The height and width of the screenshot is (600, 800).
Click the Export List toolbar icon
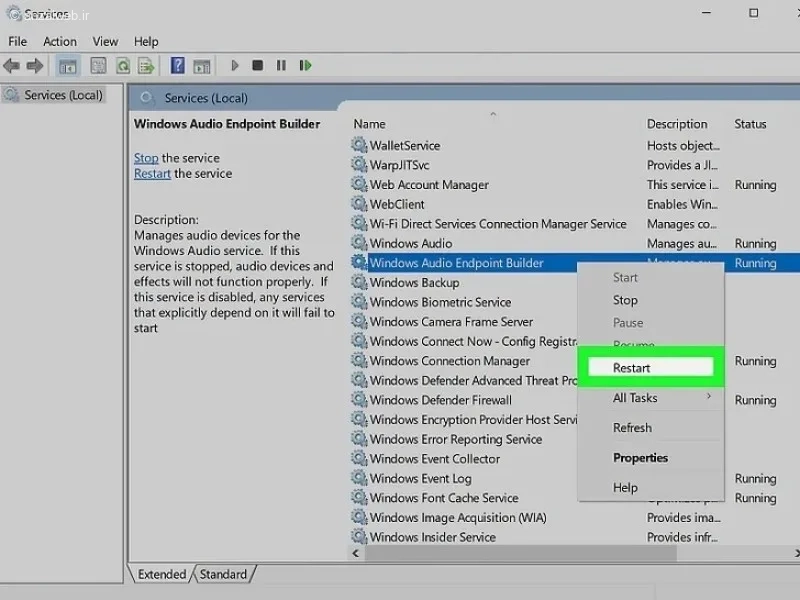(x=146, y=66)
